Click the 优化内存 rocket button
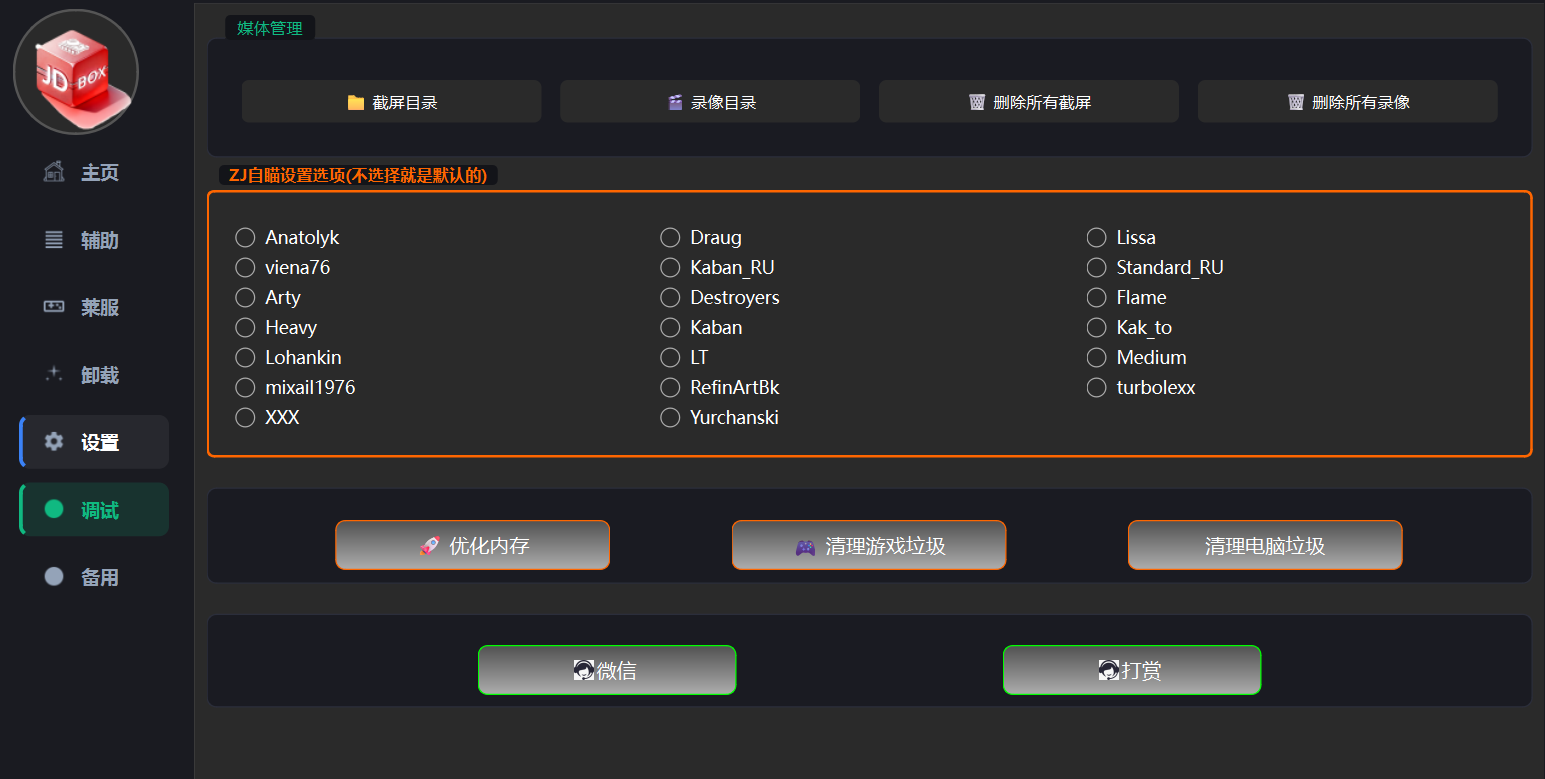This screenshot has width=1545, height=779. click(472, 545)
